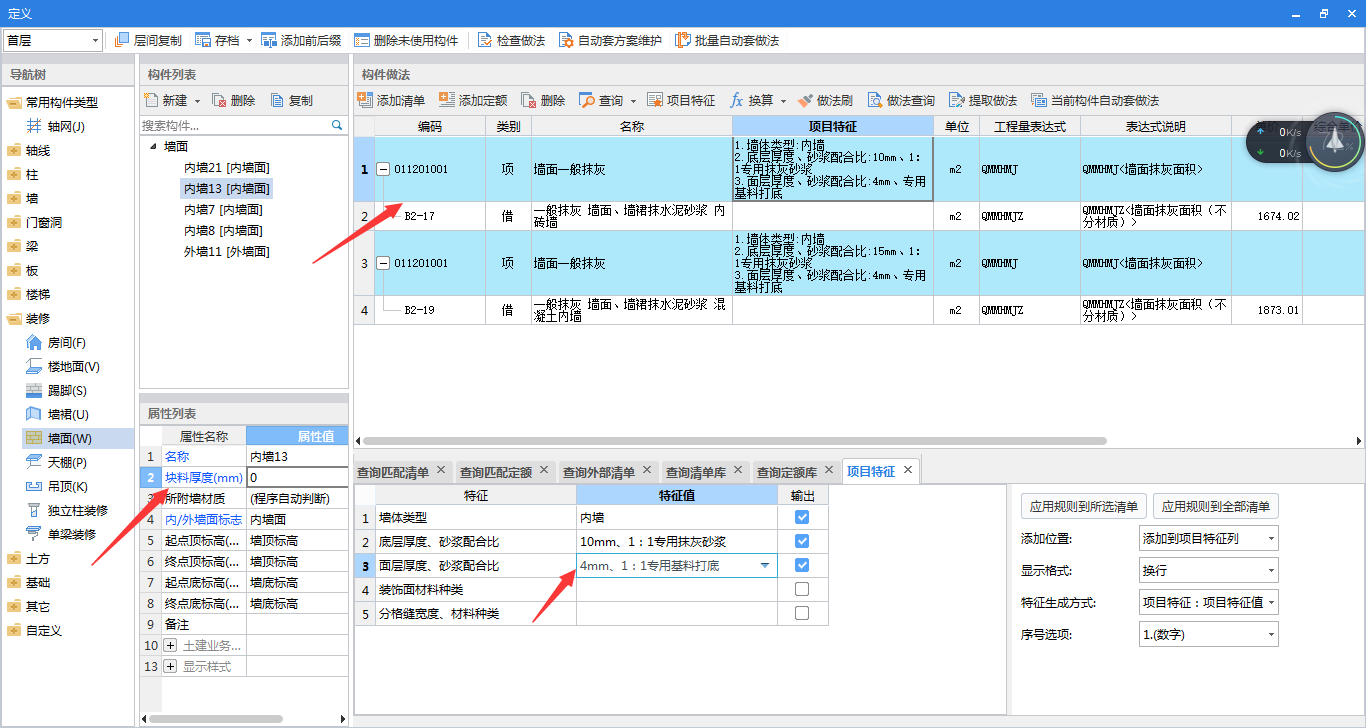Screen dimensions: 1366x728
Task: Click 复制 in component list toolbar
Action: tap(291, 100)
